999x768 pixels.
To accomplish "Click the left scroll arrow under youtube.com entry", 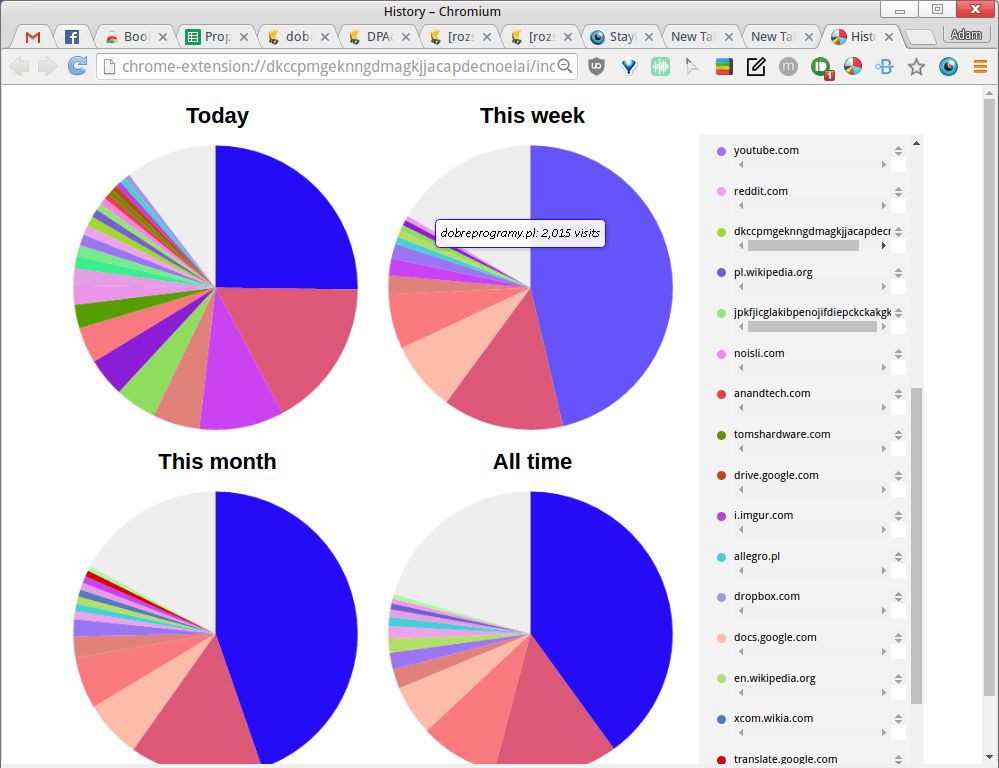I will (741, 164).
